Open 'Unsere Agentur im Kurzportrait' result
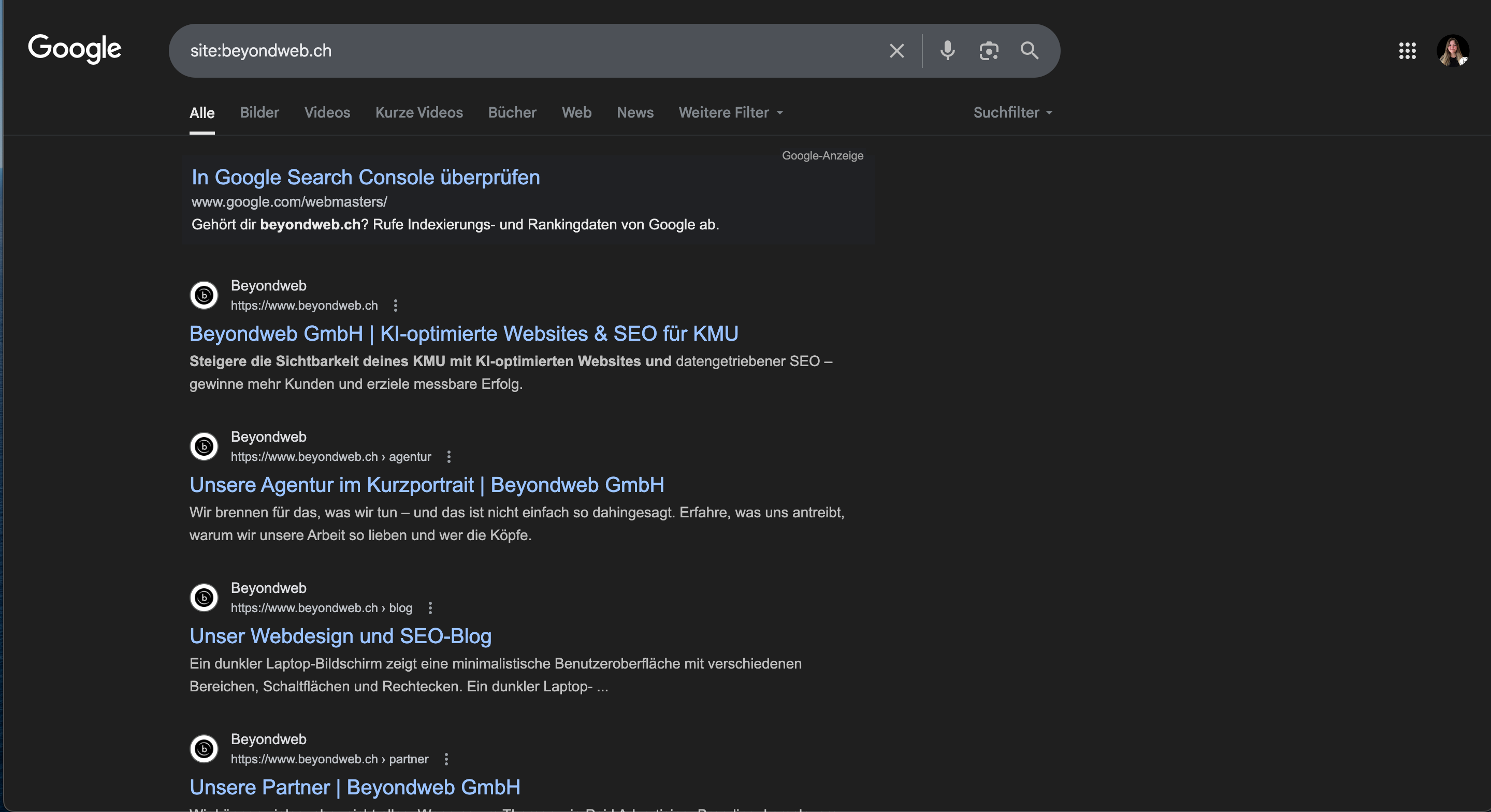Viewport: 1491px width, 812px height. pos(427,485)
